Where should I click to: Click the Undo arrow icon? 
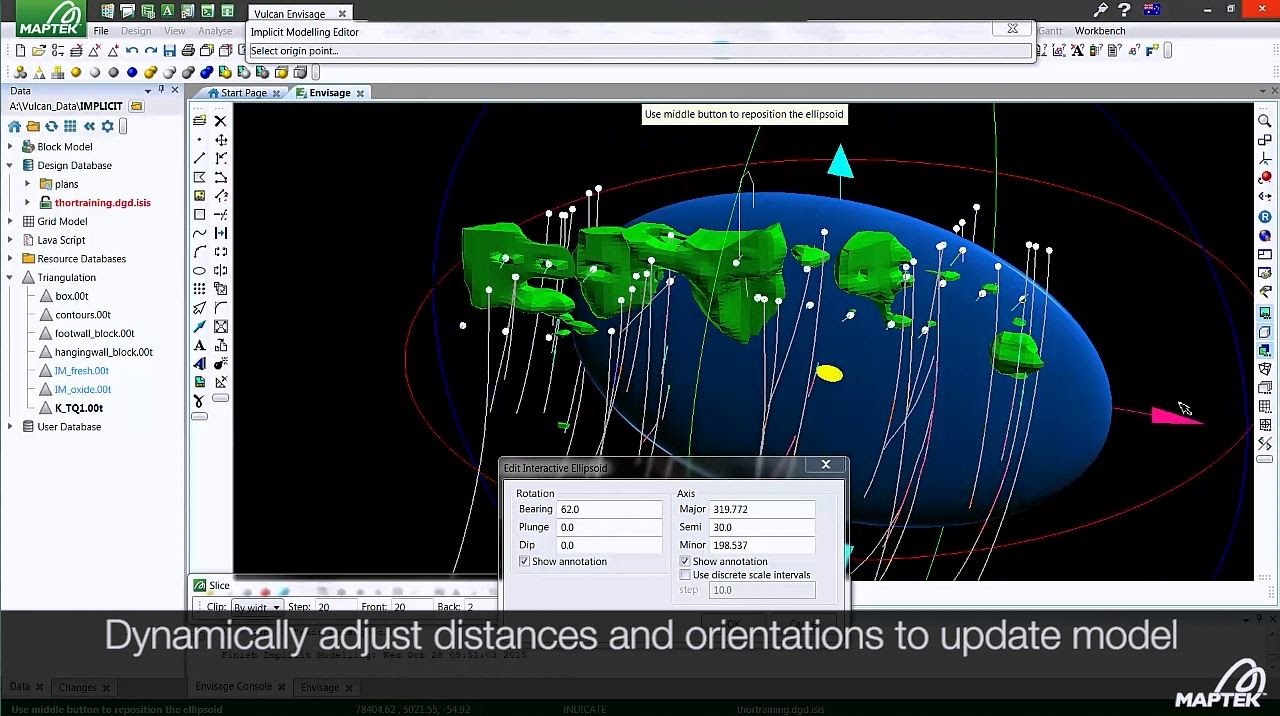132,51
